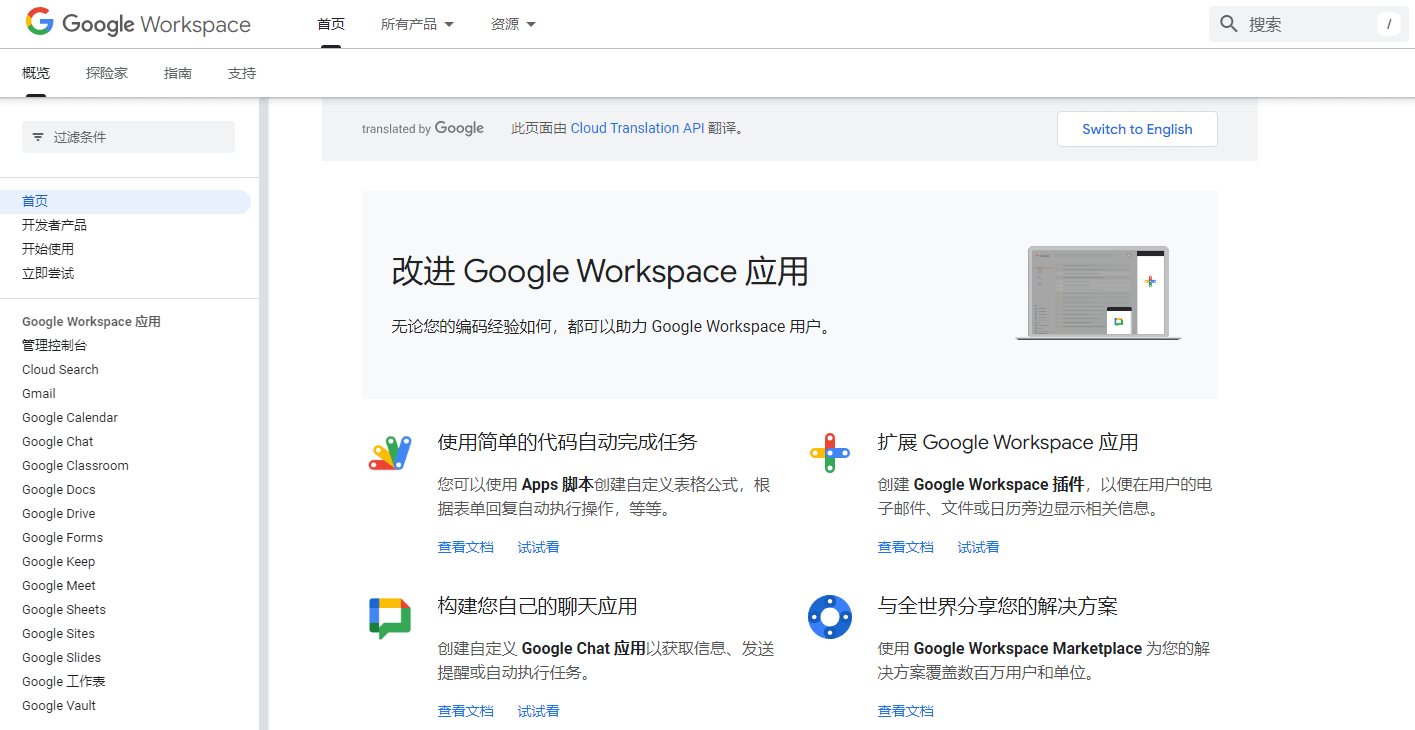This screenshot has height=730, width=1415.
Task: Click the 扩展 Google Workspace 应用 heading
Action: coord(1008,442)
